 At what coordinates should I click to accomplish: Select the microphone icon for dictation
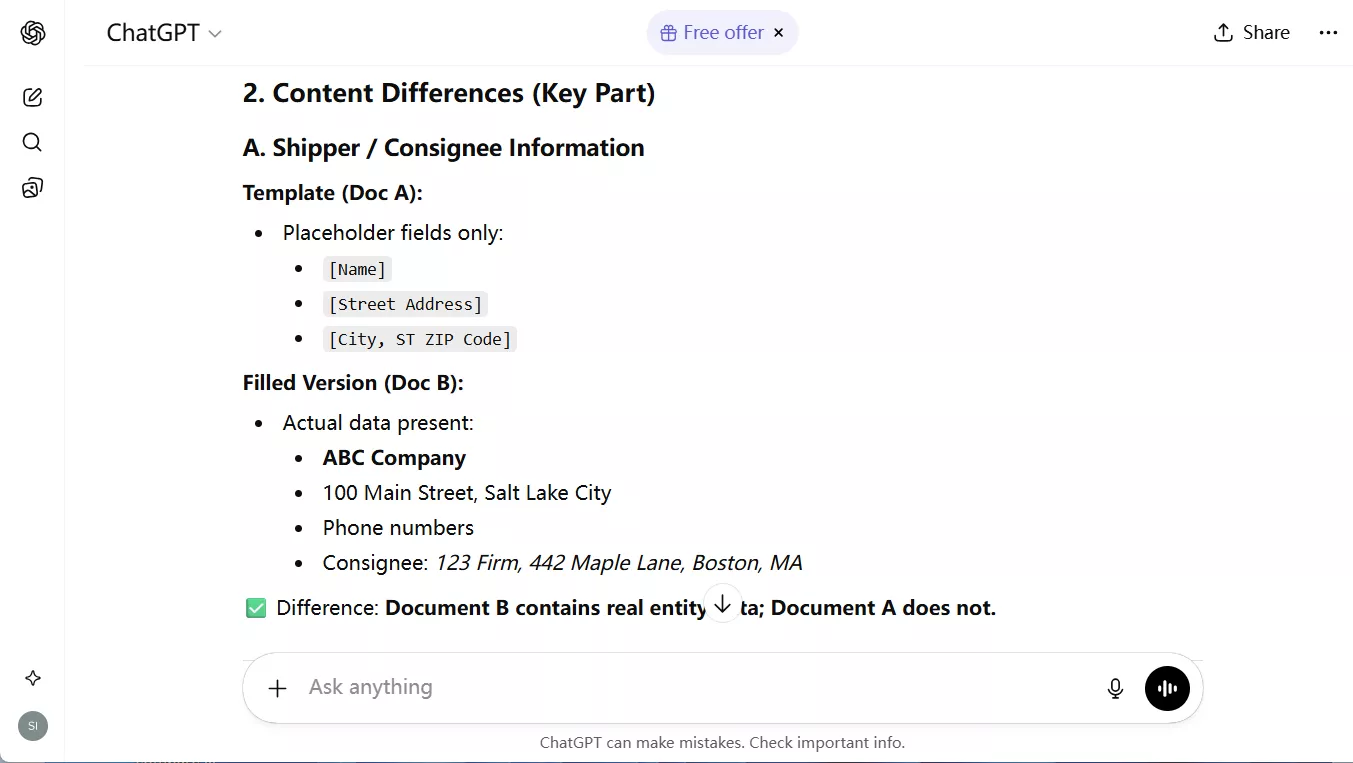click(x=1115, y=688)
